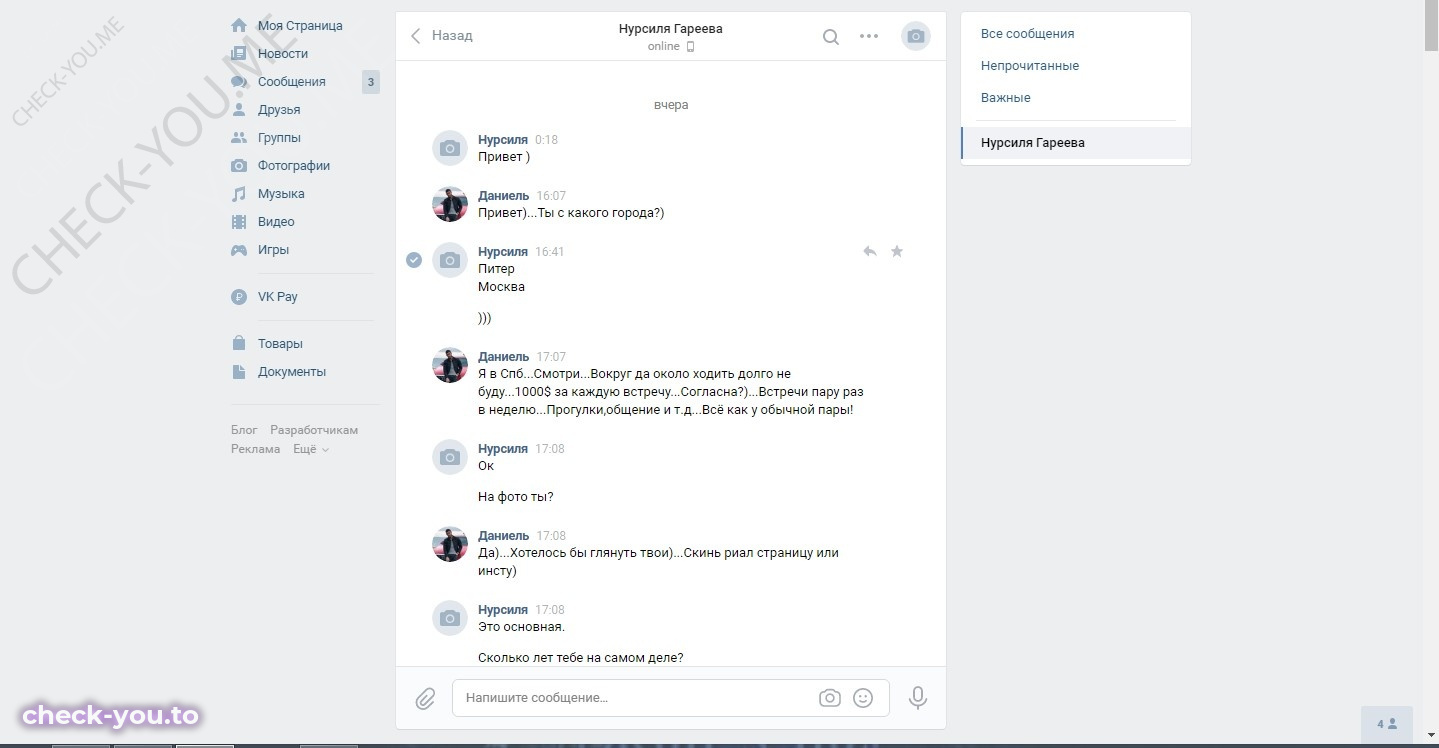Click Сообщения menu label

click(292, 81)
